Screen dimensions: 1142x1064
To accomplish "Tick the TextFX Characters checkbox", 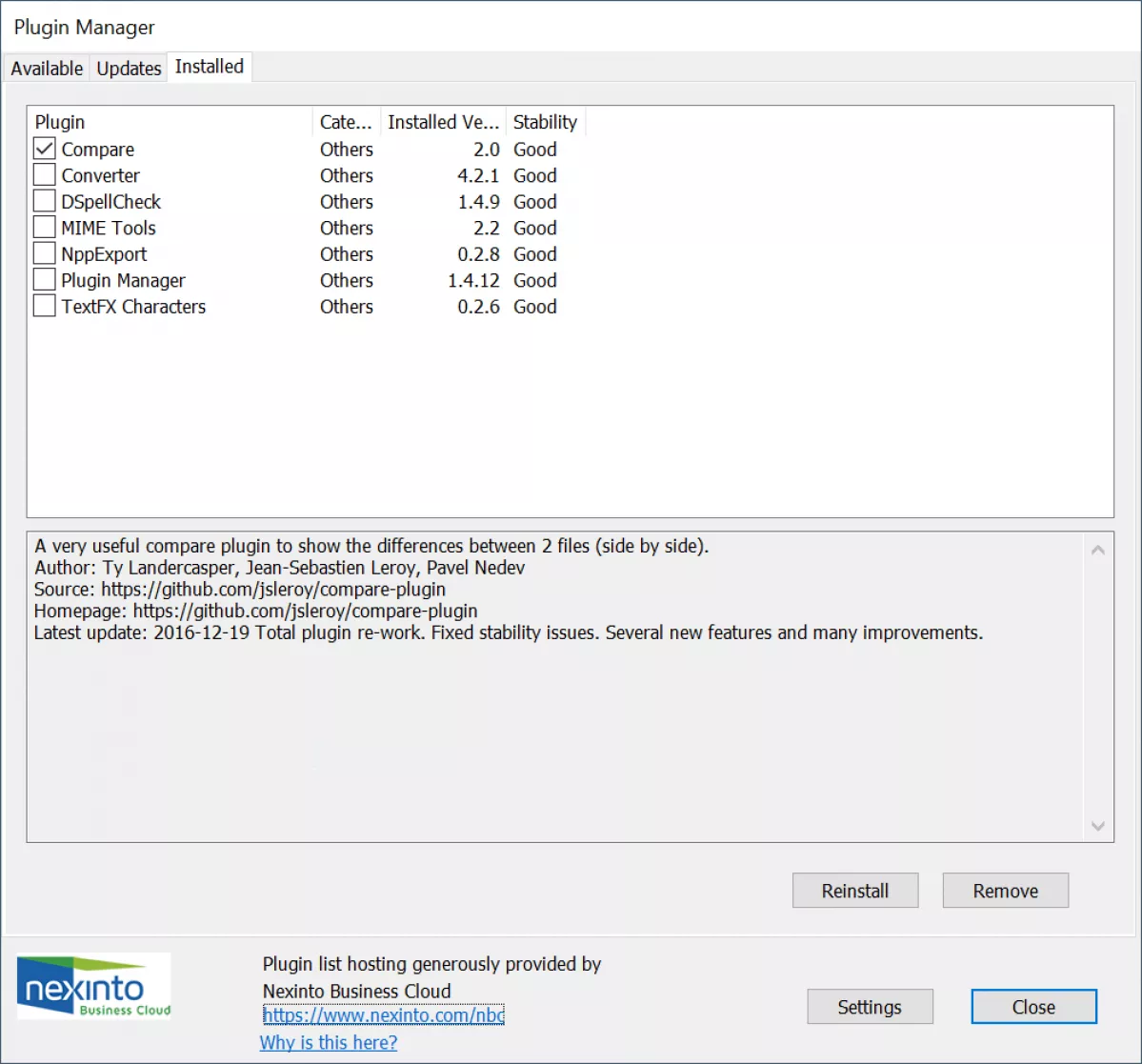I will 45,306.
